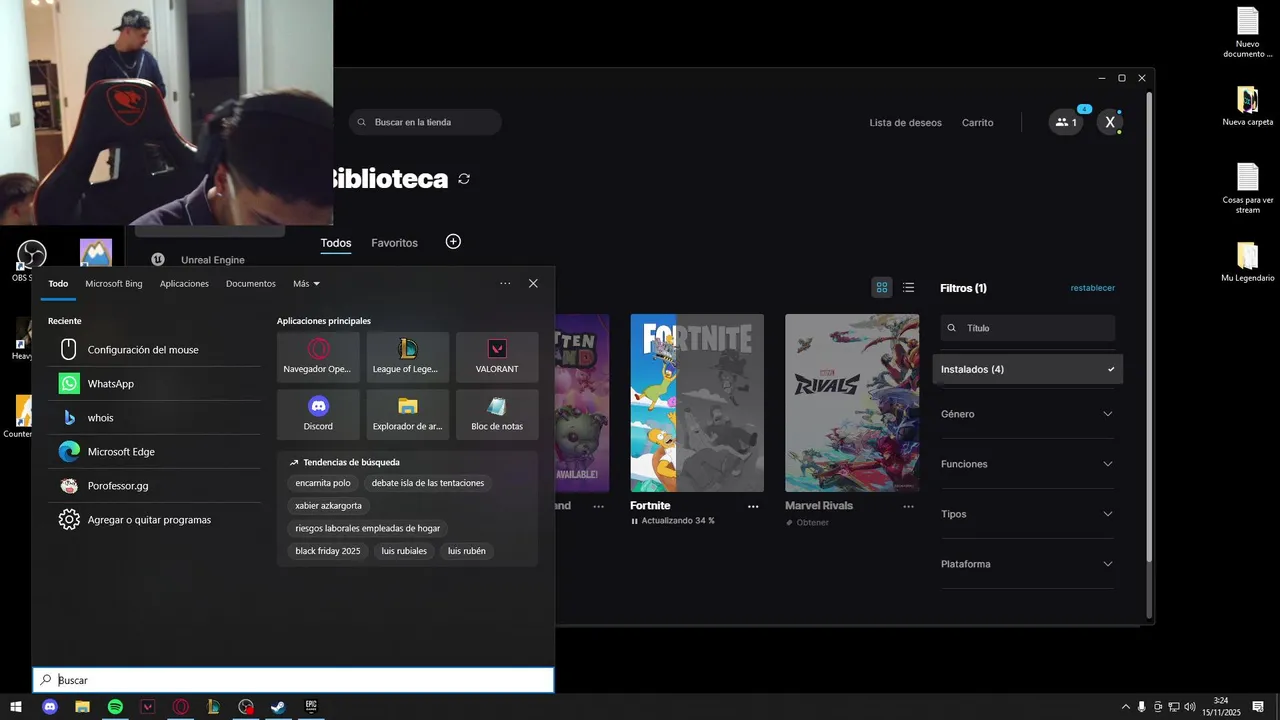Switch to Todos library tab
1280x720 pixels.
pyautogui.click(x=336, y=243)
